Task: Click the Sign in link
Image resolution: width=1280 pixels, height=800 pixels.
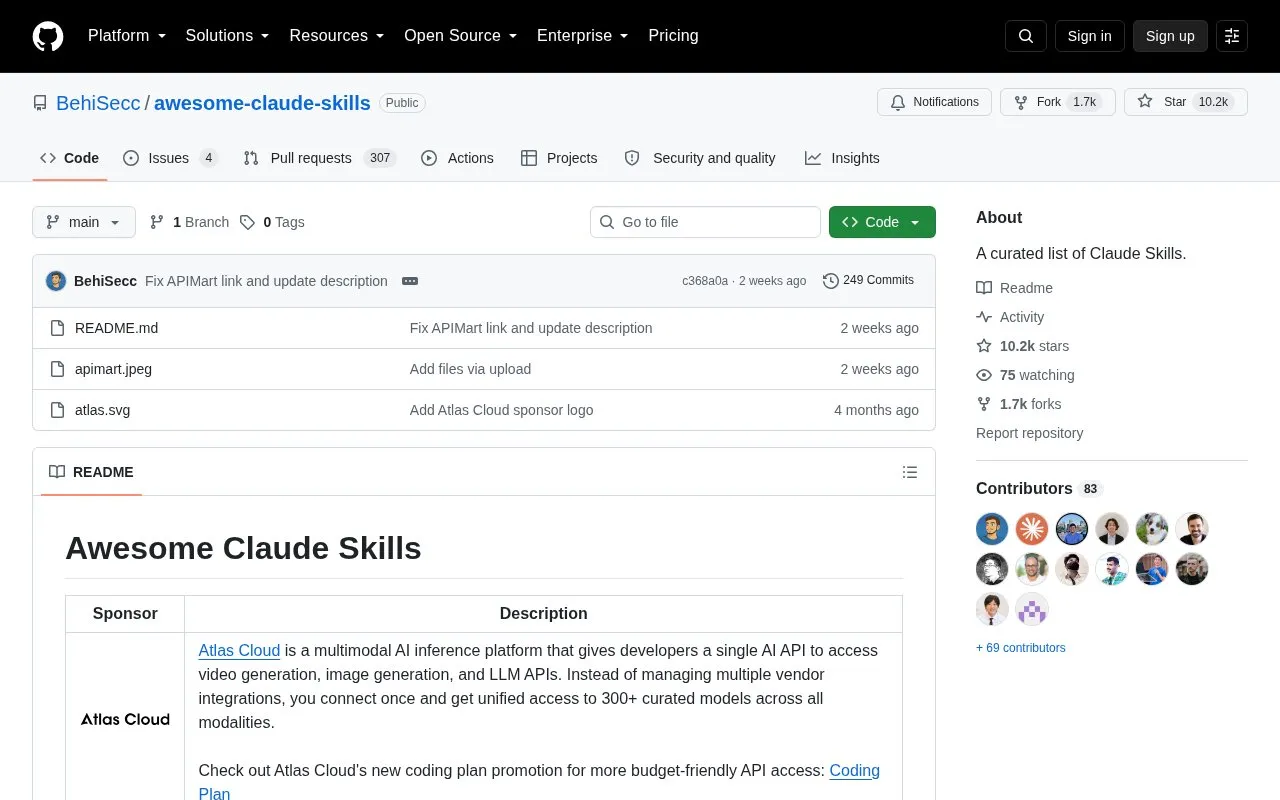Action: coord(1089,36)
